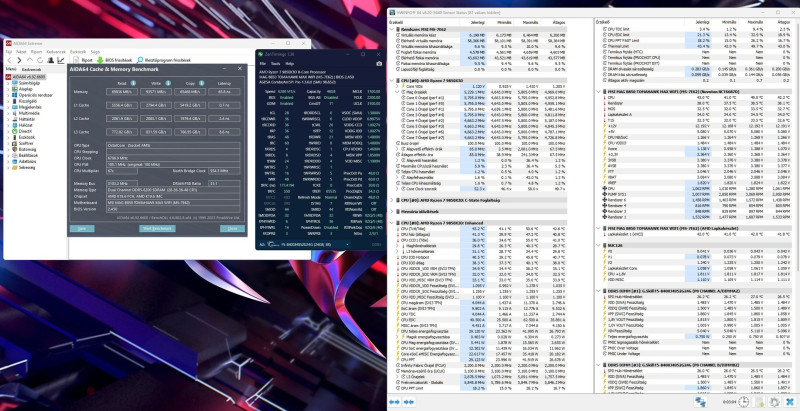Click the user silhouette icon in AIDA64 toolbar
Viewport: 800px width, 411px height.
[51, 60]
